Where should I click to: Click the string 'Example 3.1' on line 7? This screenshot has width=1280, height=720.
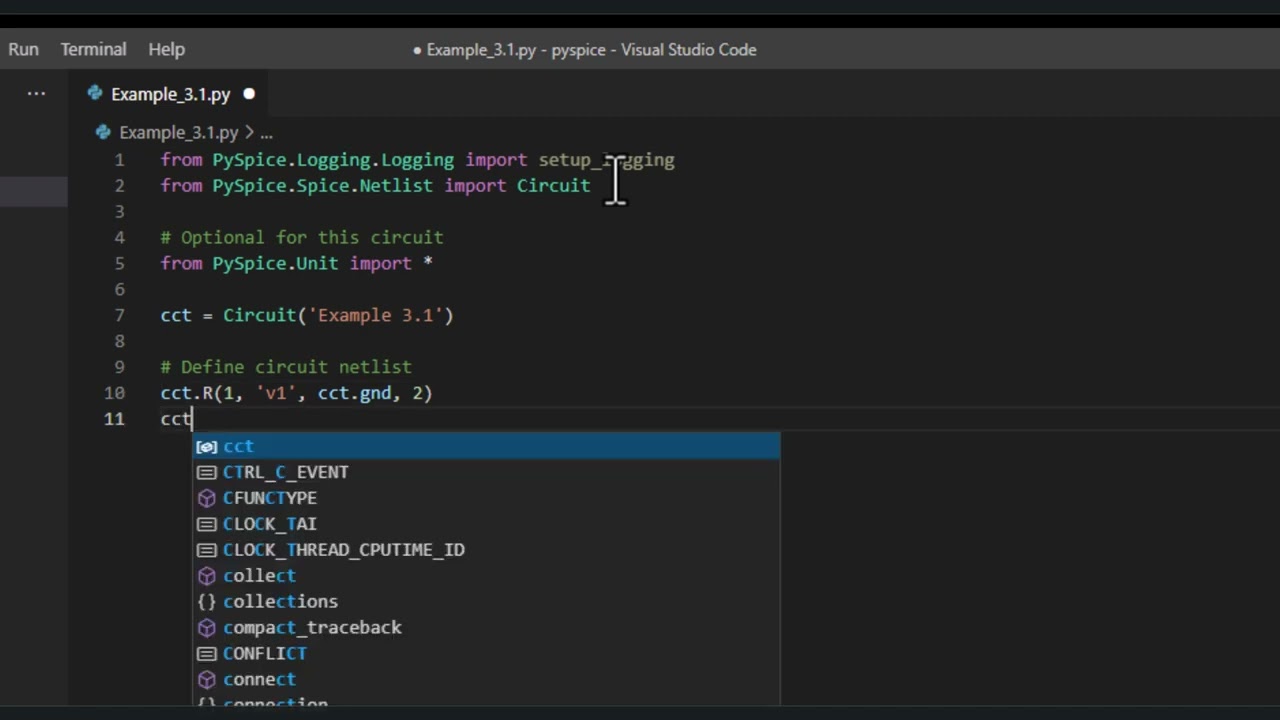click(375, 316)
